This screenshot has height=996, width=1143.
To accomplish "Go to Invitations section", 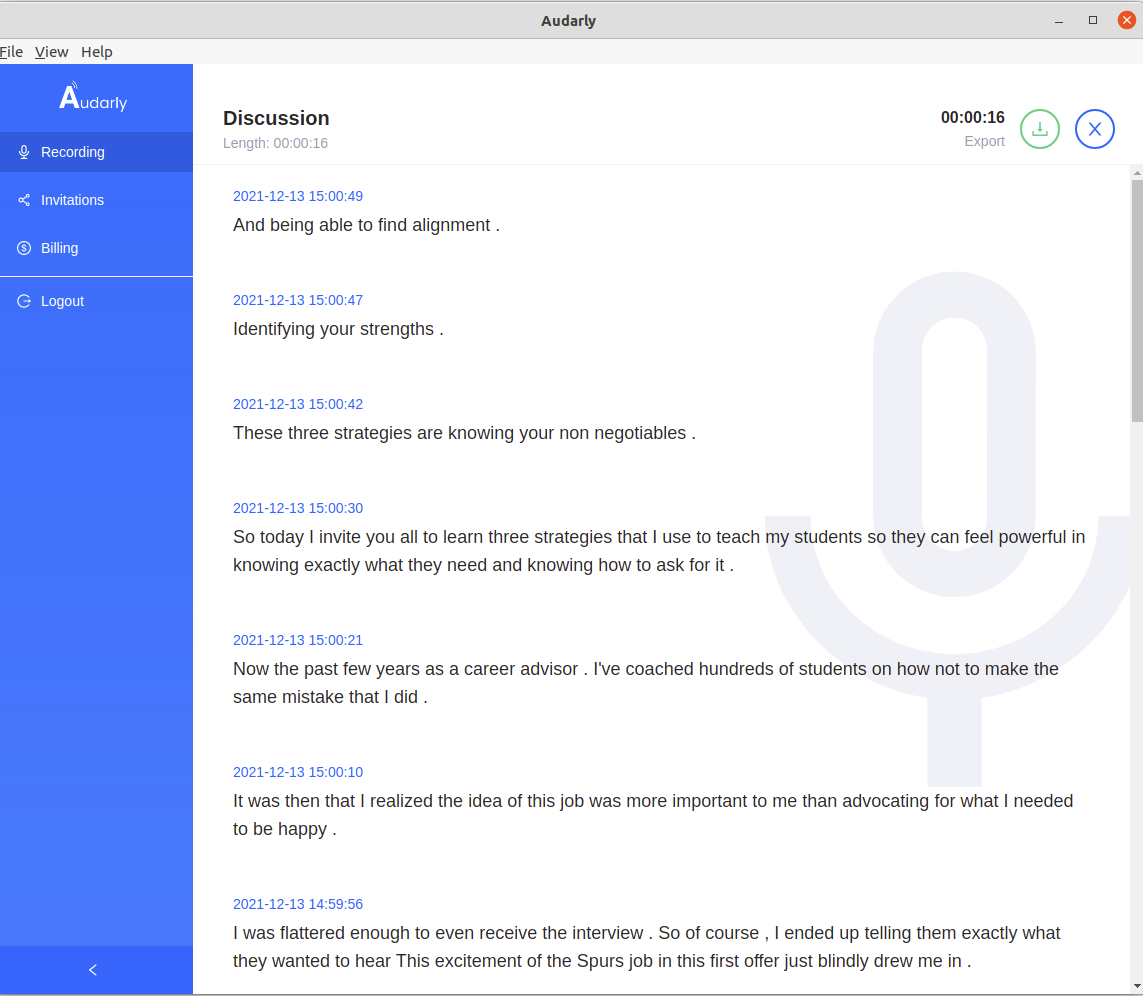I will (x=96, y=200).
